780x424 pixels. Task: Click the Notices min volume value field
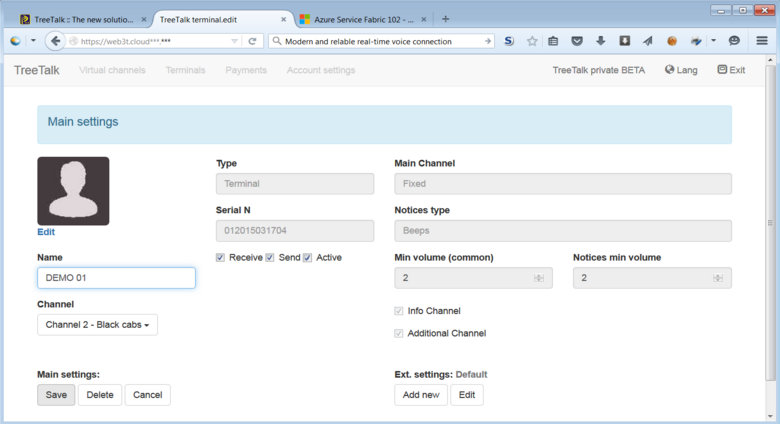652,278
